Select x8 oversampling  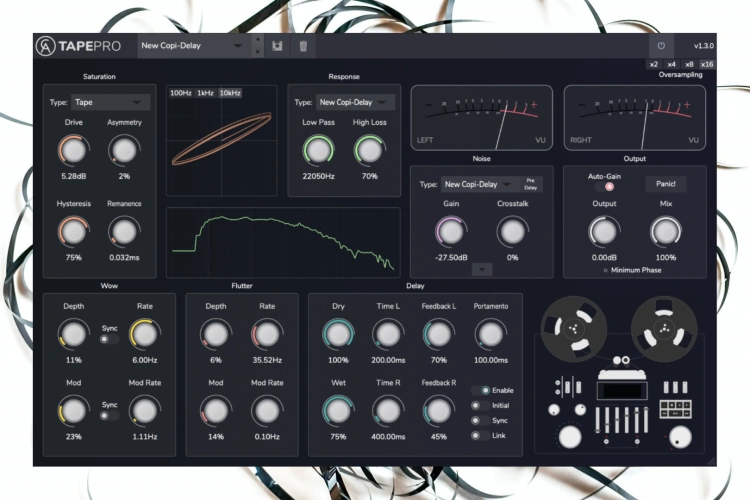[x=689, y=64]
